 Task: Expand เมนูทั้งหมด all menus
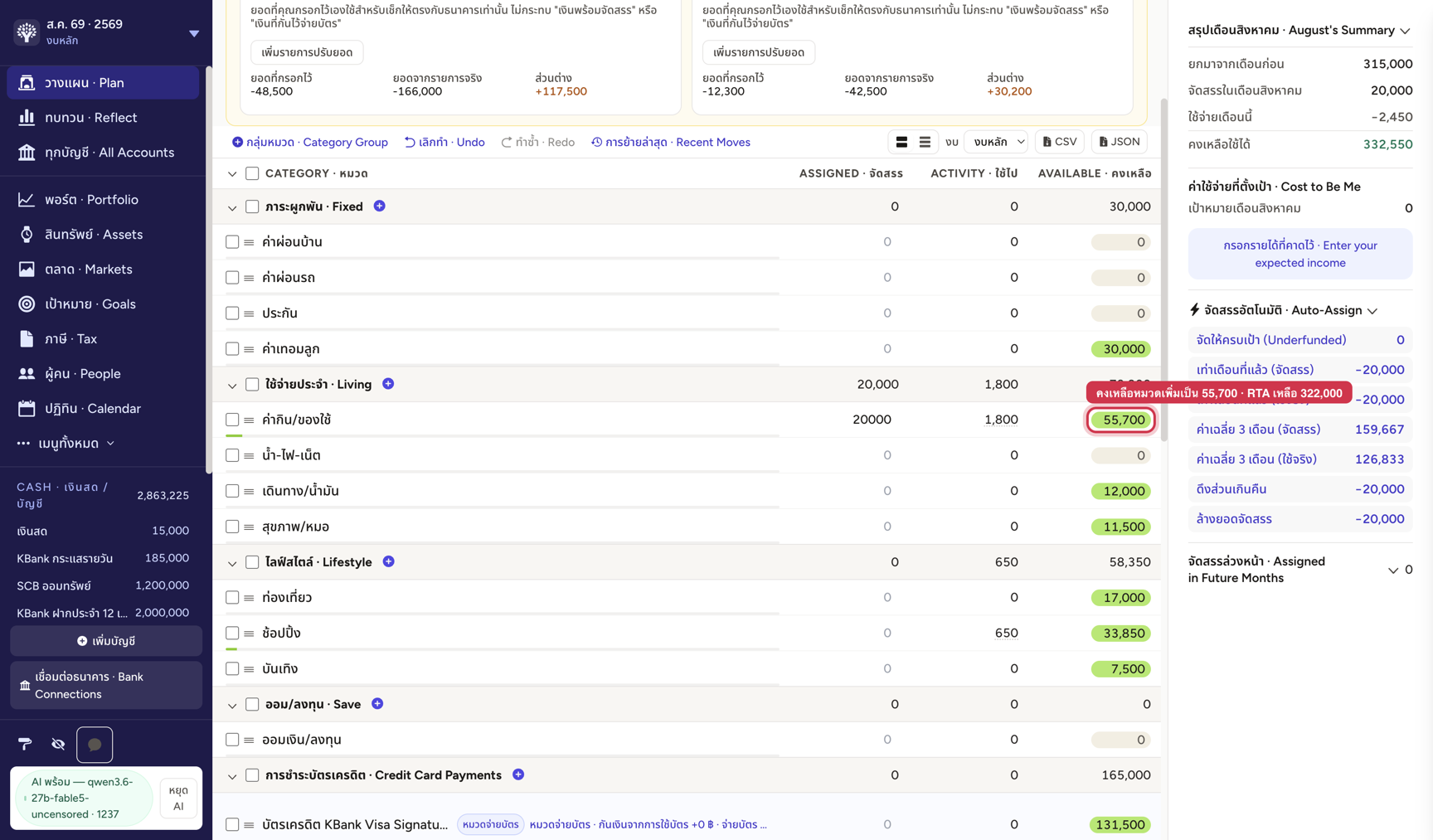(x=66, y=444)
